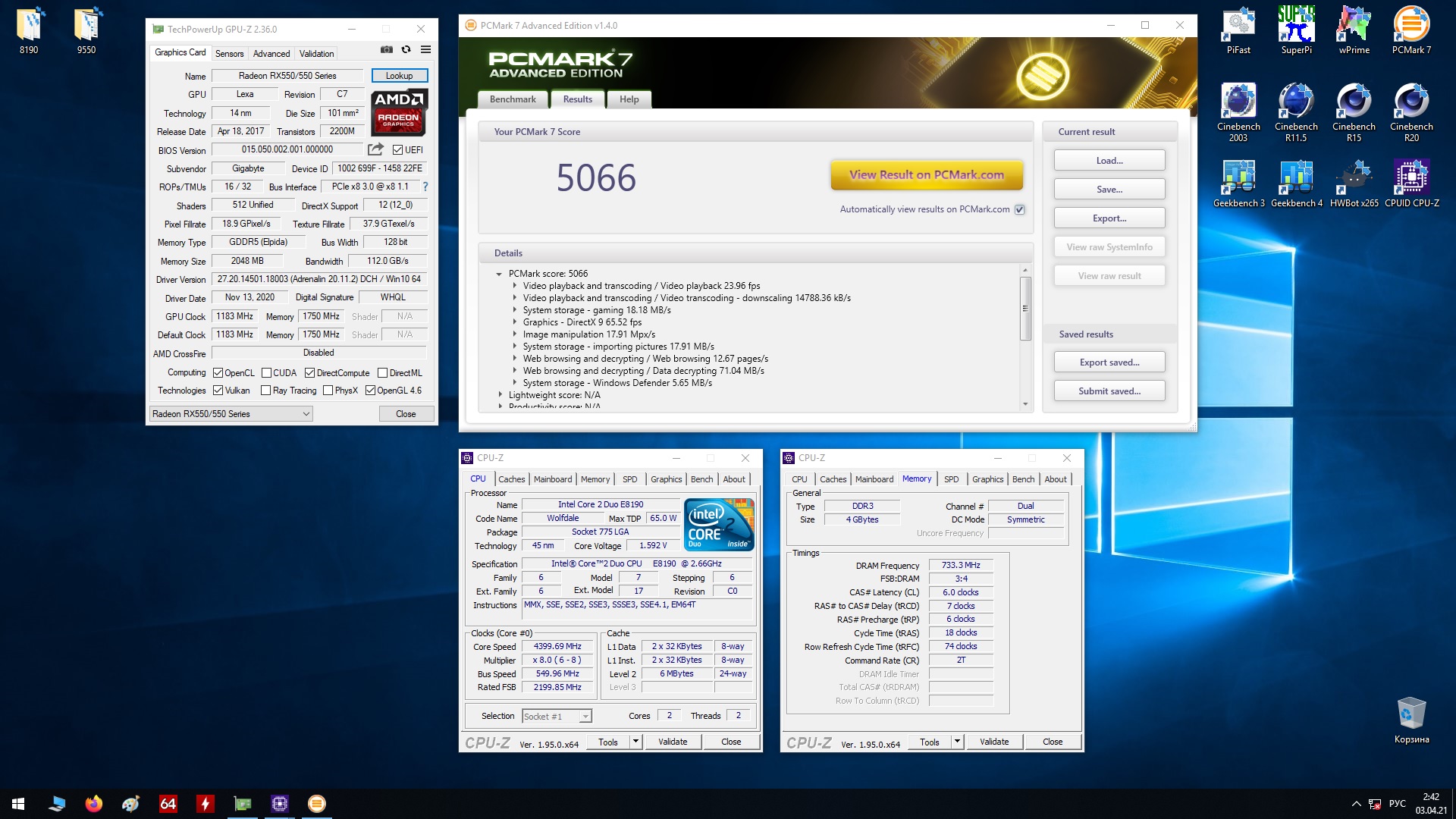Uncheck automatically view results on PCMark.com
The image size is (1456, 819).
coord(1020,210)
